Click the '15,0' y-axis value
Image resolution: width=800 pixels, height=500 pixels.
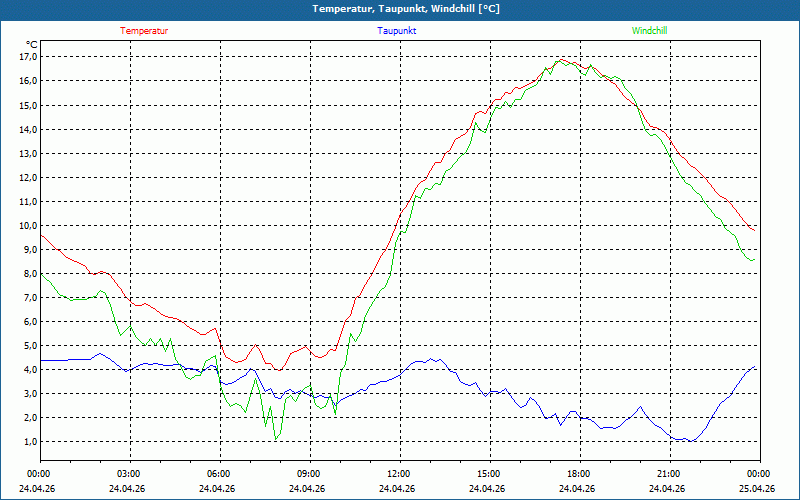[29, 105]
